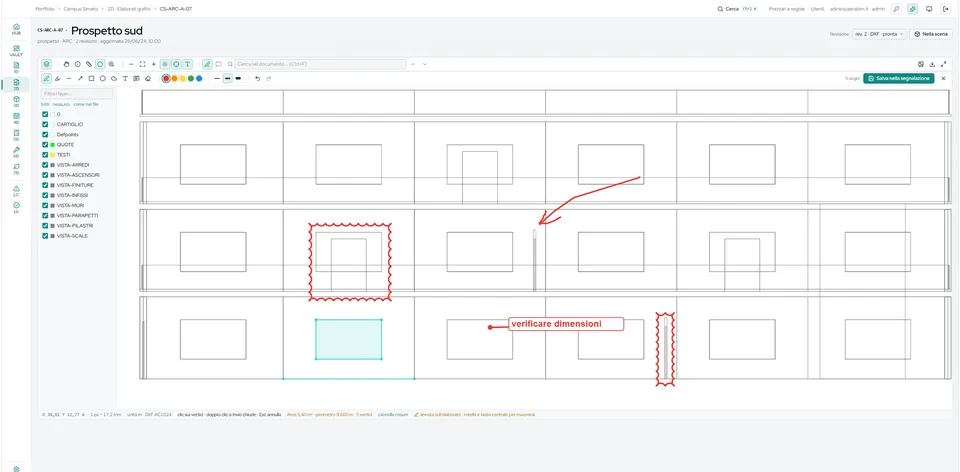Hide the CARTIGLIO layer
This screenshot has height=472, width=960.
[x=45, y=124]
